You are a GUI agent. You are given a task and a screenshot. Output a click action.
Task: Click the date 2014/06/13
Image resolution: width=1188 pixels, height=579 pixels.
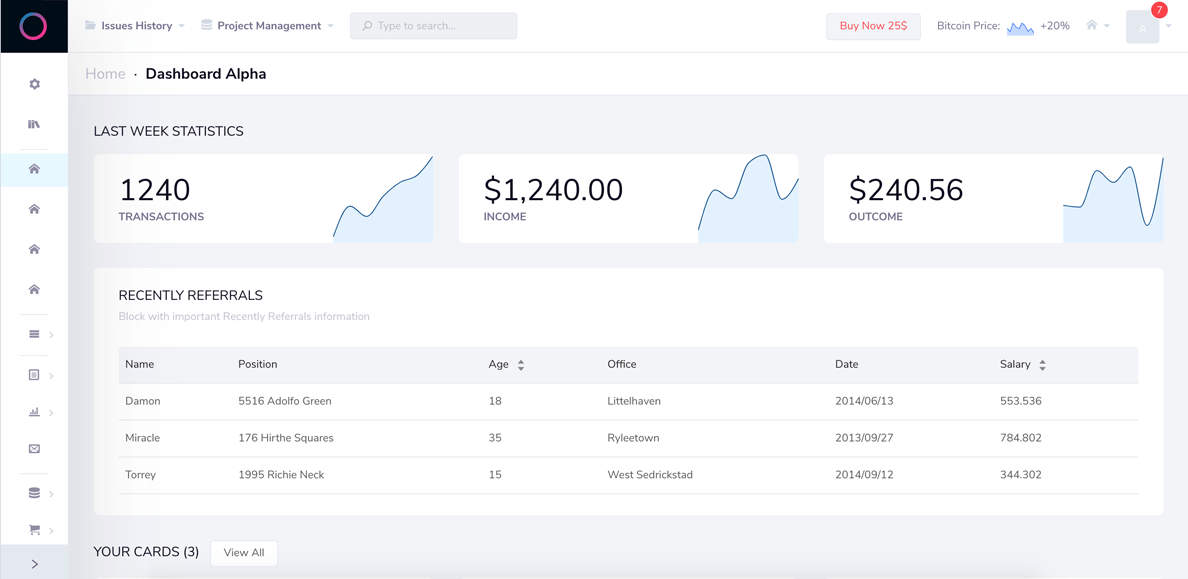864,401
